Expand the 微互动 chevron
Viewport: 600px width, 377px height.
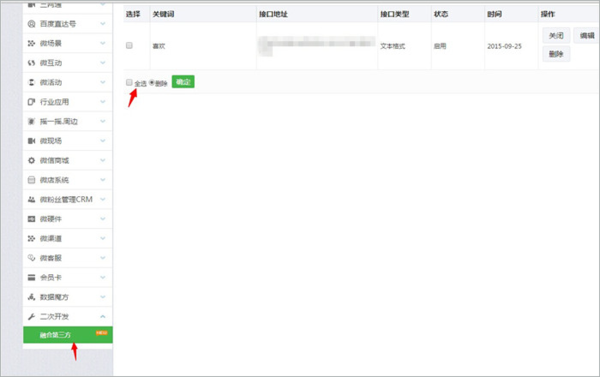pyautogui.click(x=103, y=63)
